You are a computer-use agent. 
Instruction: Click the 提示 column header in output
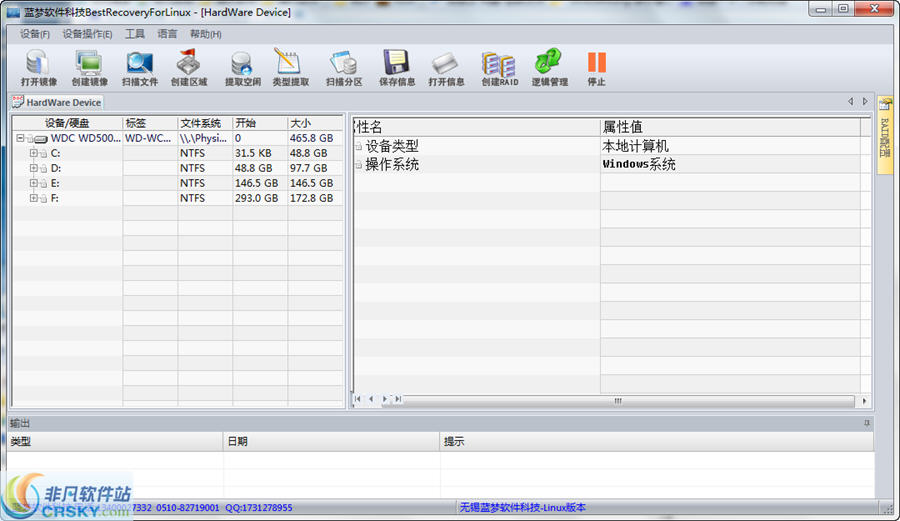657,441
